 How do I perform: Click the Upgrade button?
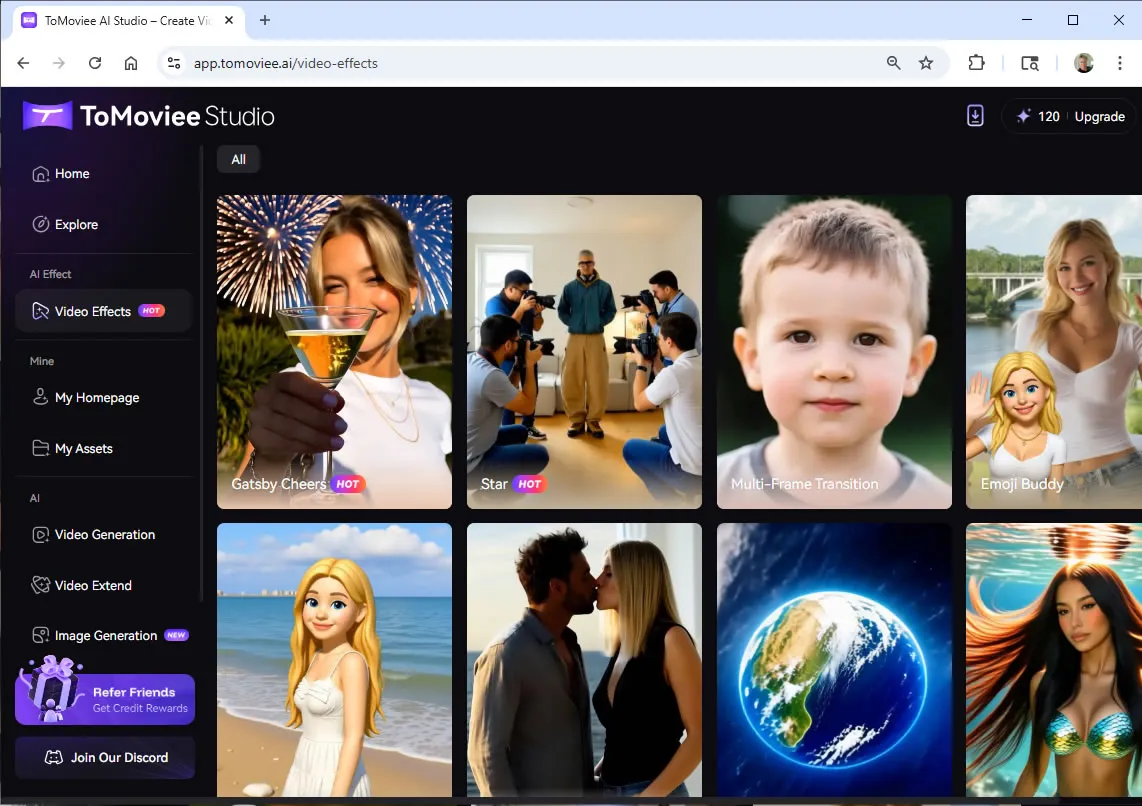coord(1099,116)
